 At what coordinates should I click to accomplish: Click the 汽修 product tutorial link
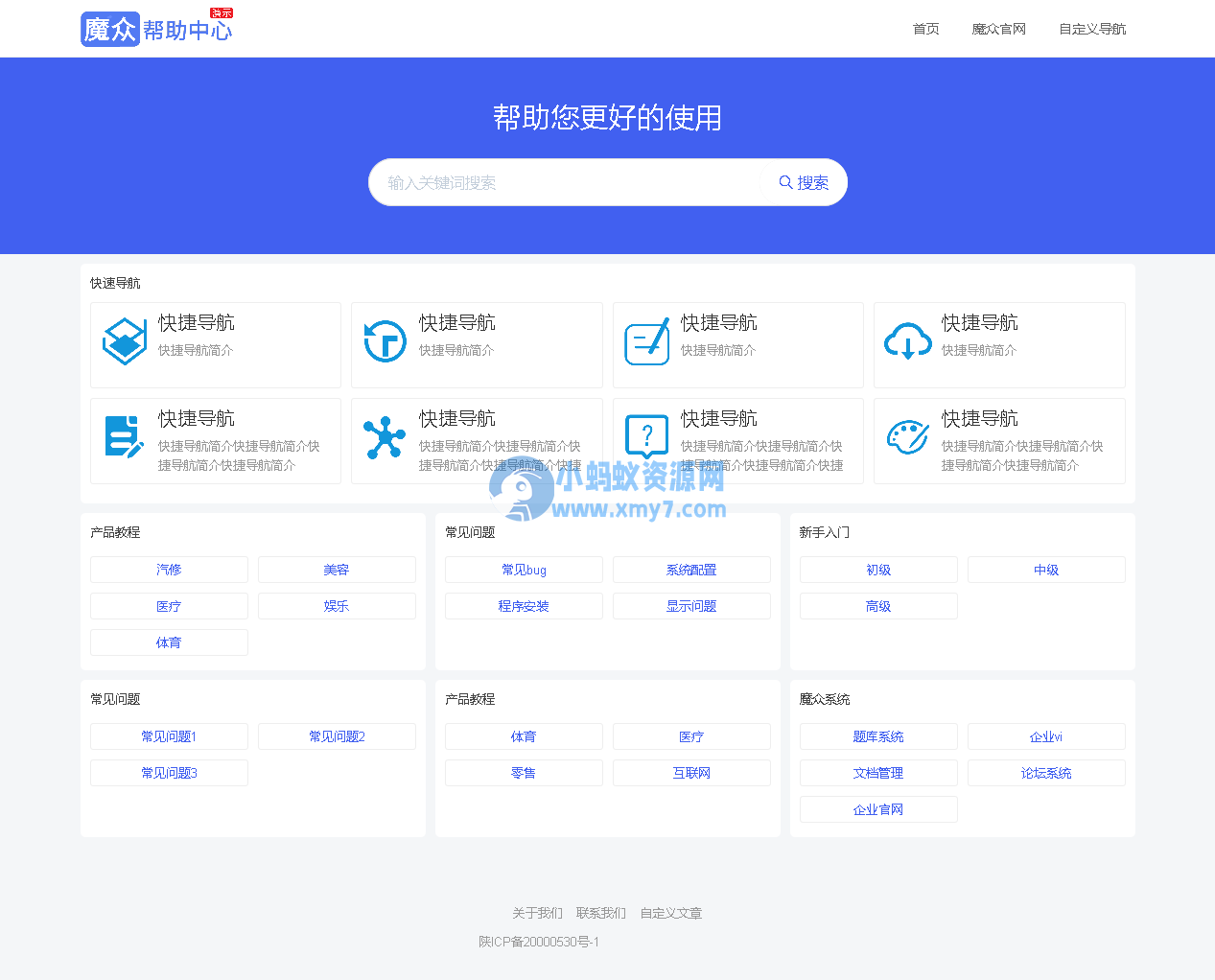click(x=169, y=569)
